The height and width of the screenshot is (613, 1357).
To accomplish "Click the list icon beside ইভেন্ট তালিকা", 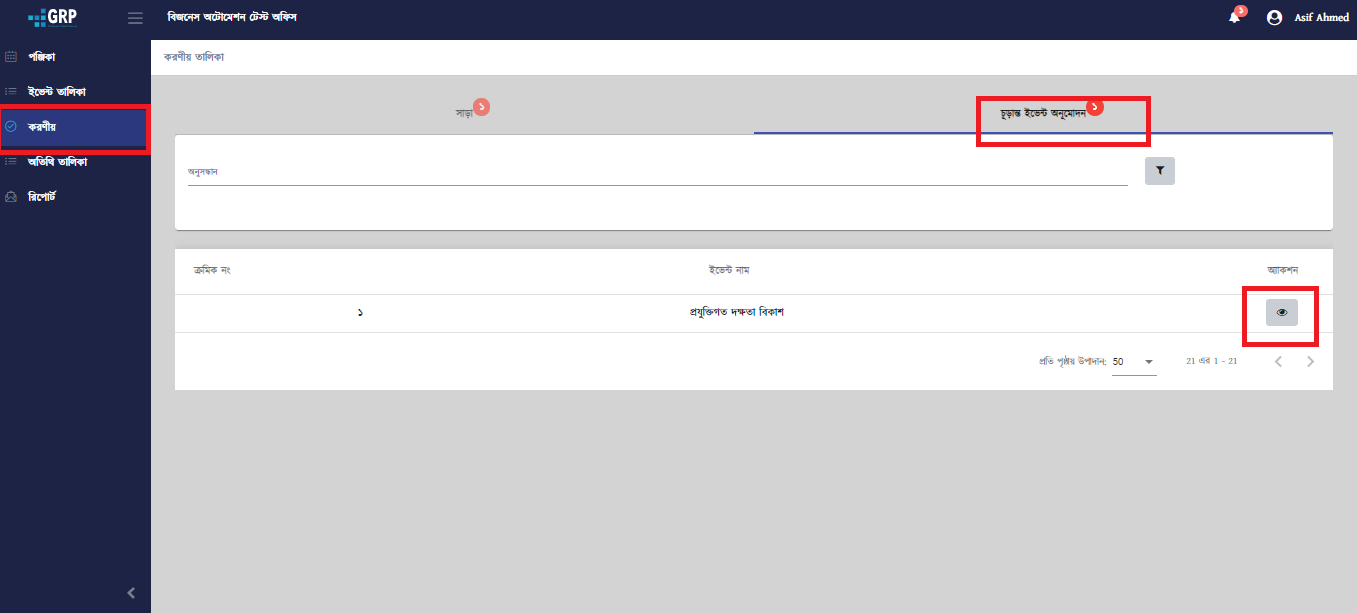I will [x=11, y=91].
